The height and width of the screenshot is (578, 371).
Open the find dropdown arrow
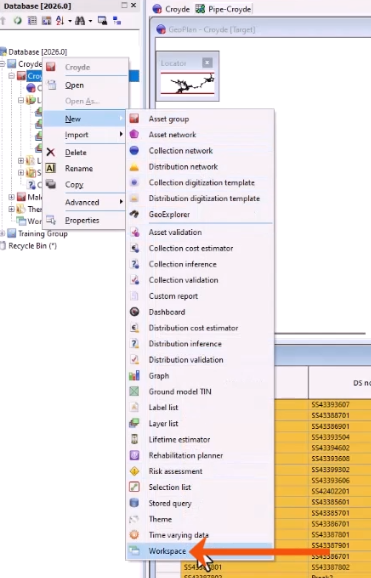click(90, 21)
